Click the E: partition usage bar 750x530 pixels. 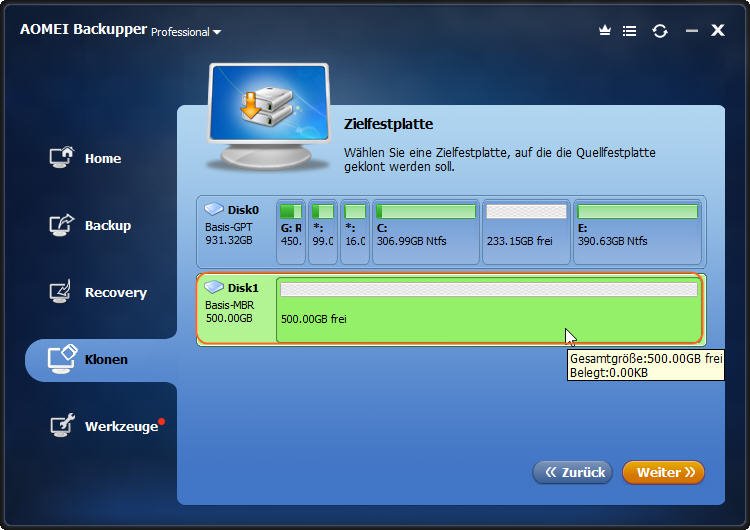637,211
